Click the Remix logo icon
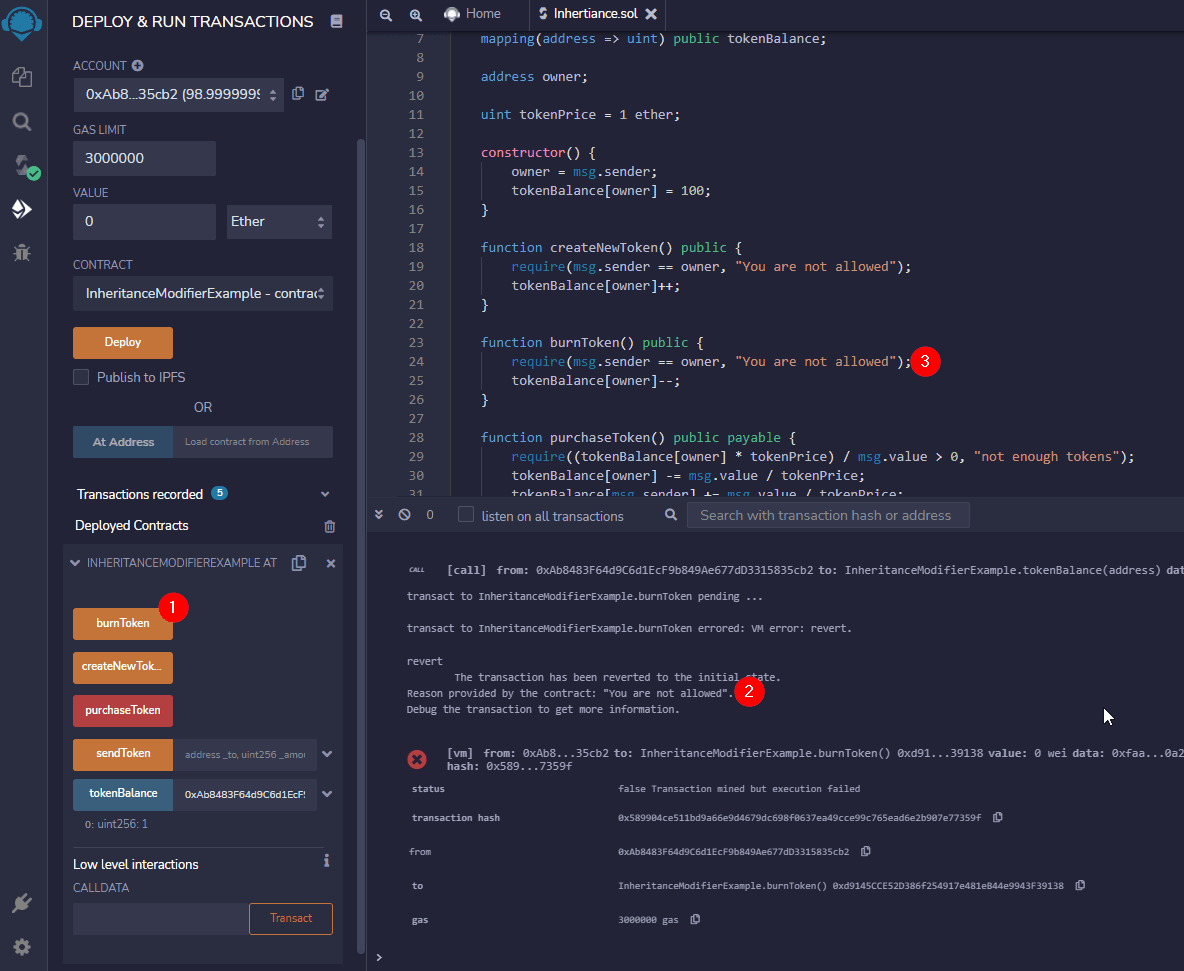The image size is (1184, 971). pos(22,23)
